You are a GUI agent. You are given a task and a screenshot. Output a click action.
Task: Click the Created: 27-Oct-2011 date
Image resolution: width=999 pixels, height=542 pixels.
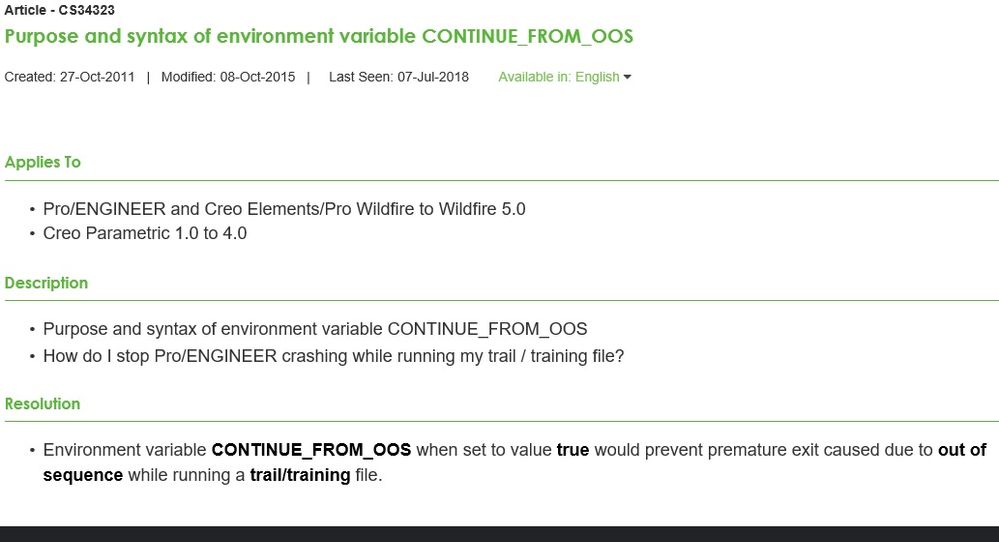tap(69, 77)
